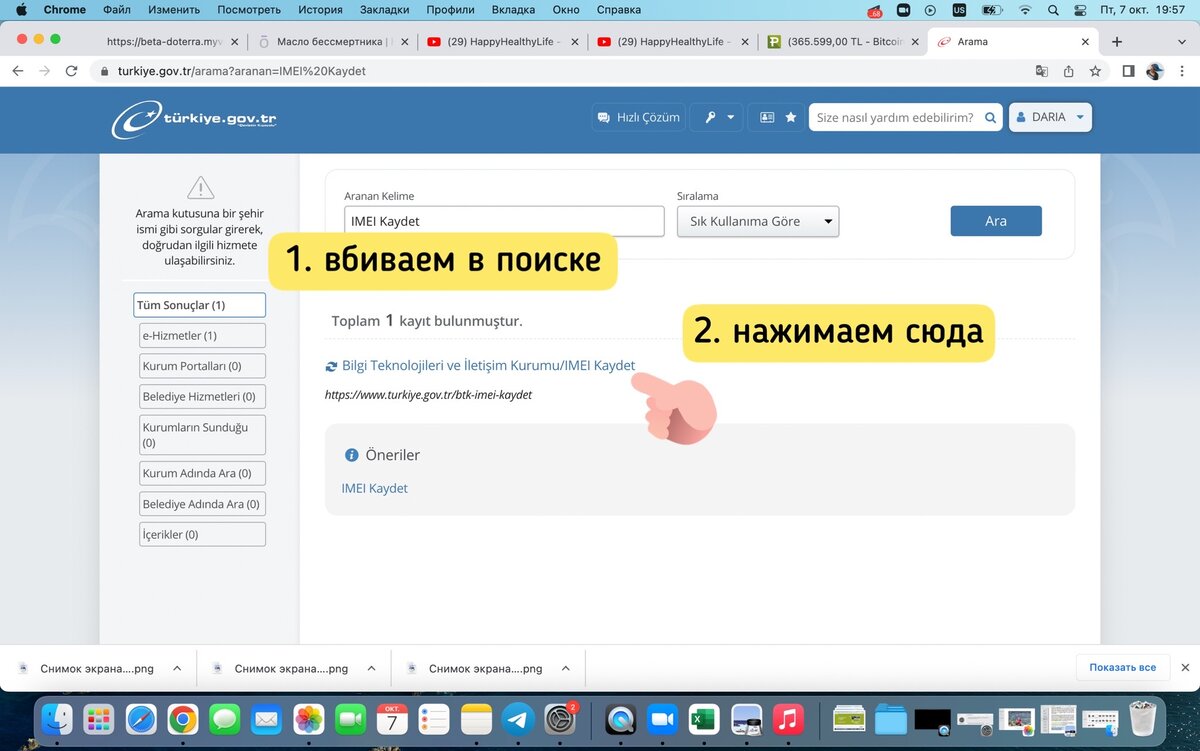This screenshot has height=751, width=1200.
Task: Click the Ara search button
Action: pyautogui.click(x=996, y=221)
